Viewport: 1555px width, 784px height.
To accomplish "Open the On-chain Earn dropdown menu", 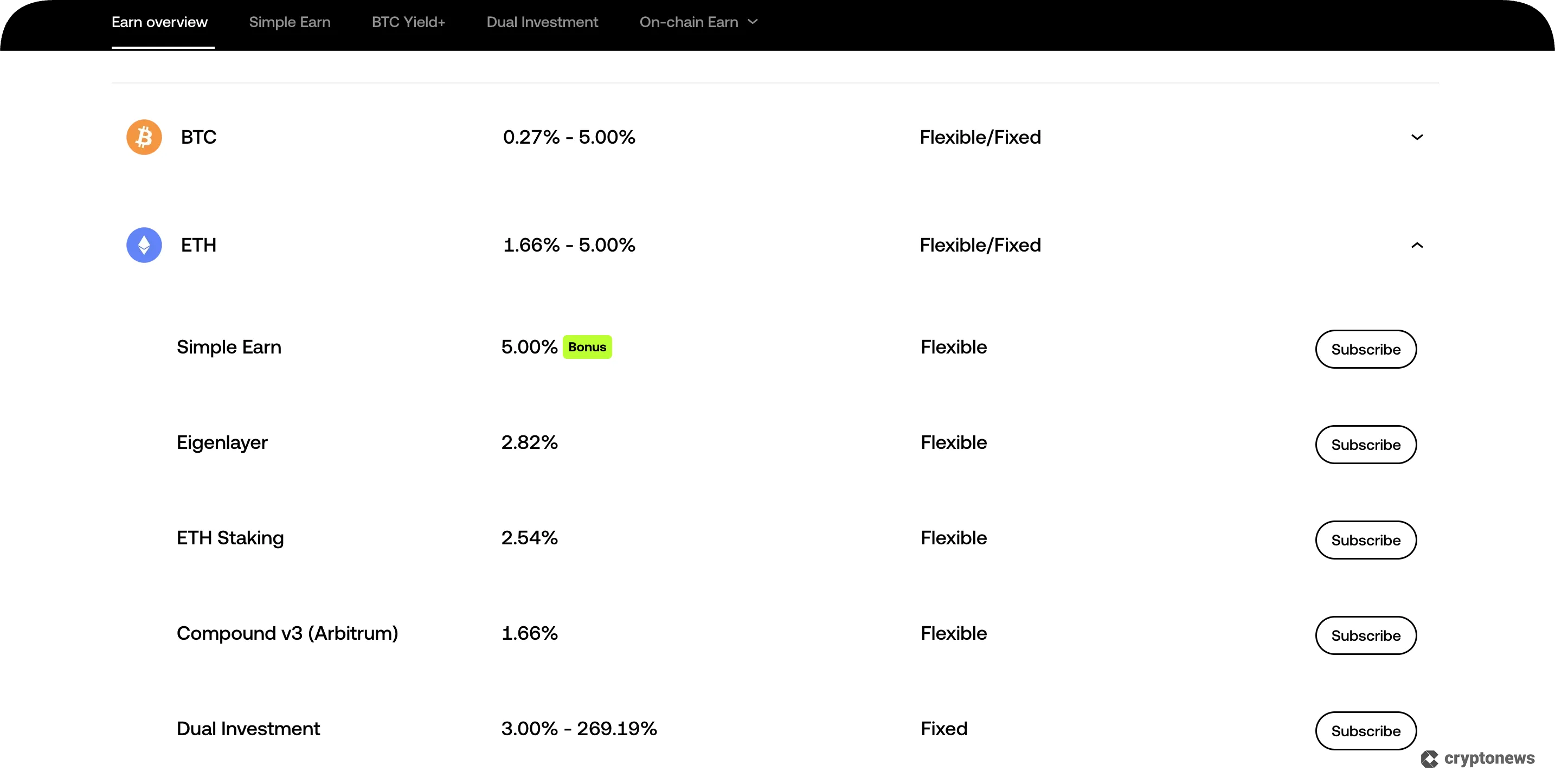I will [698, 22].
